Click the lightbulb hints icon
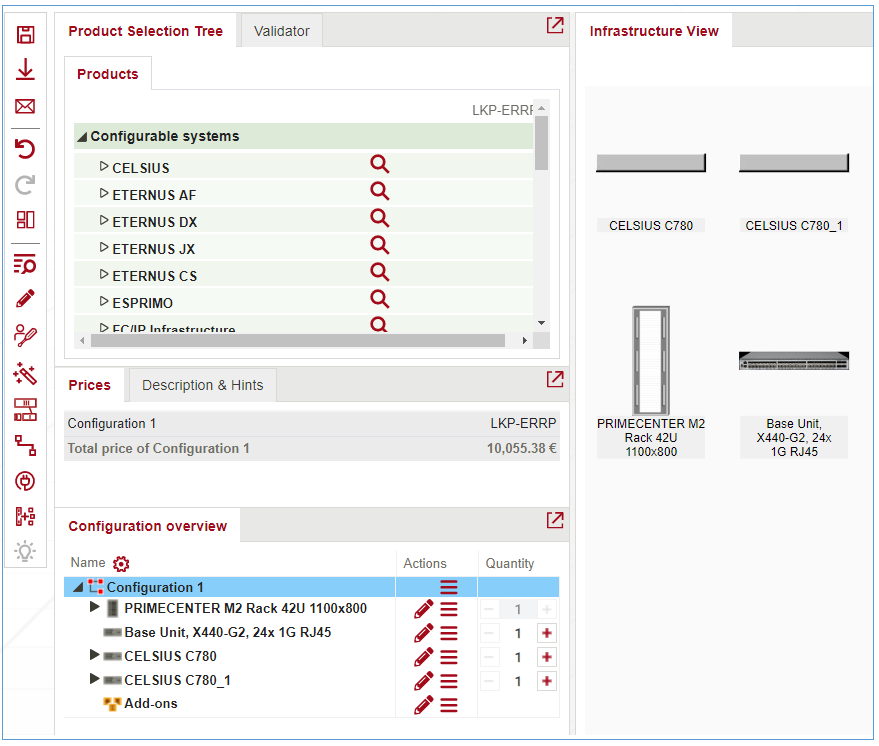Image resolution: width=879 pixels, height=746 pixels. coord(25,552)
